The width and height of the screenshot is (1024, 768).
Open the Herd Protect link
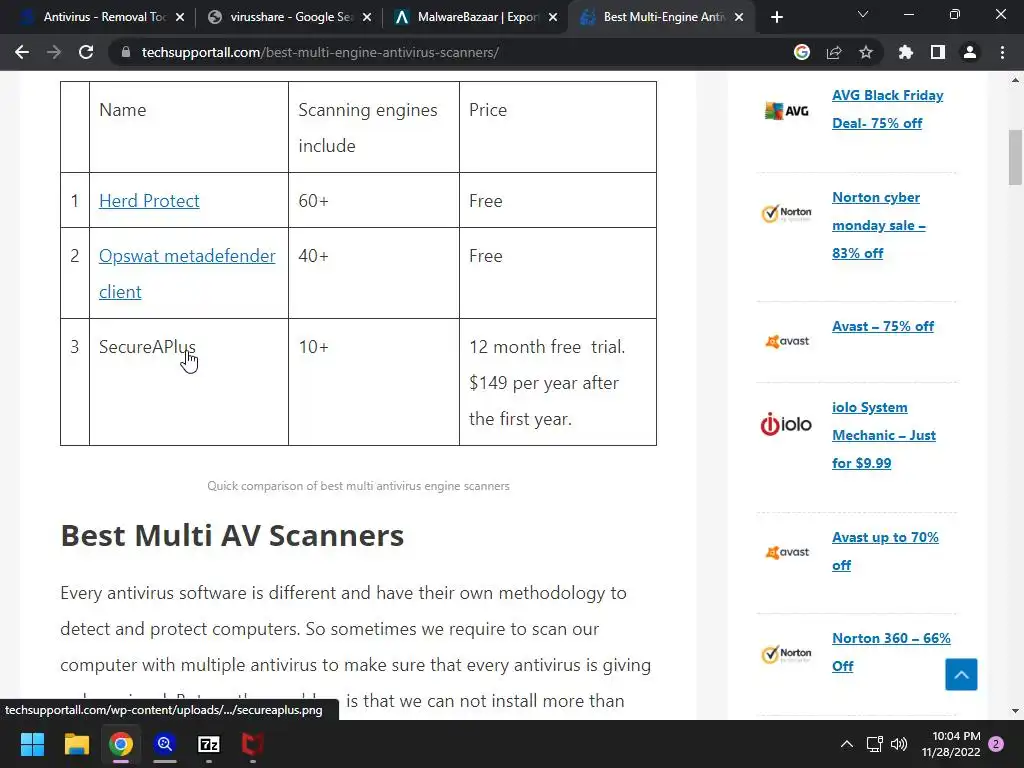[x=149, y=200]
